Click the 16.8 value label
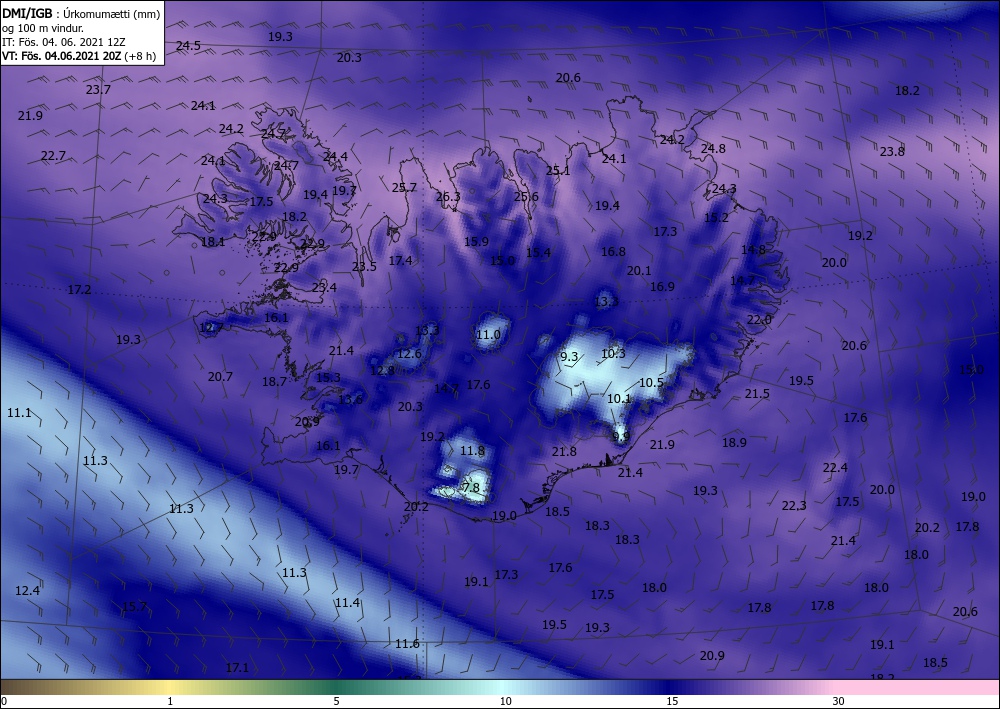This screenshot has height=709, width=1000. (x=614, y=252)
